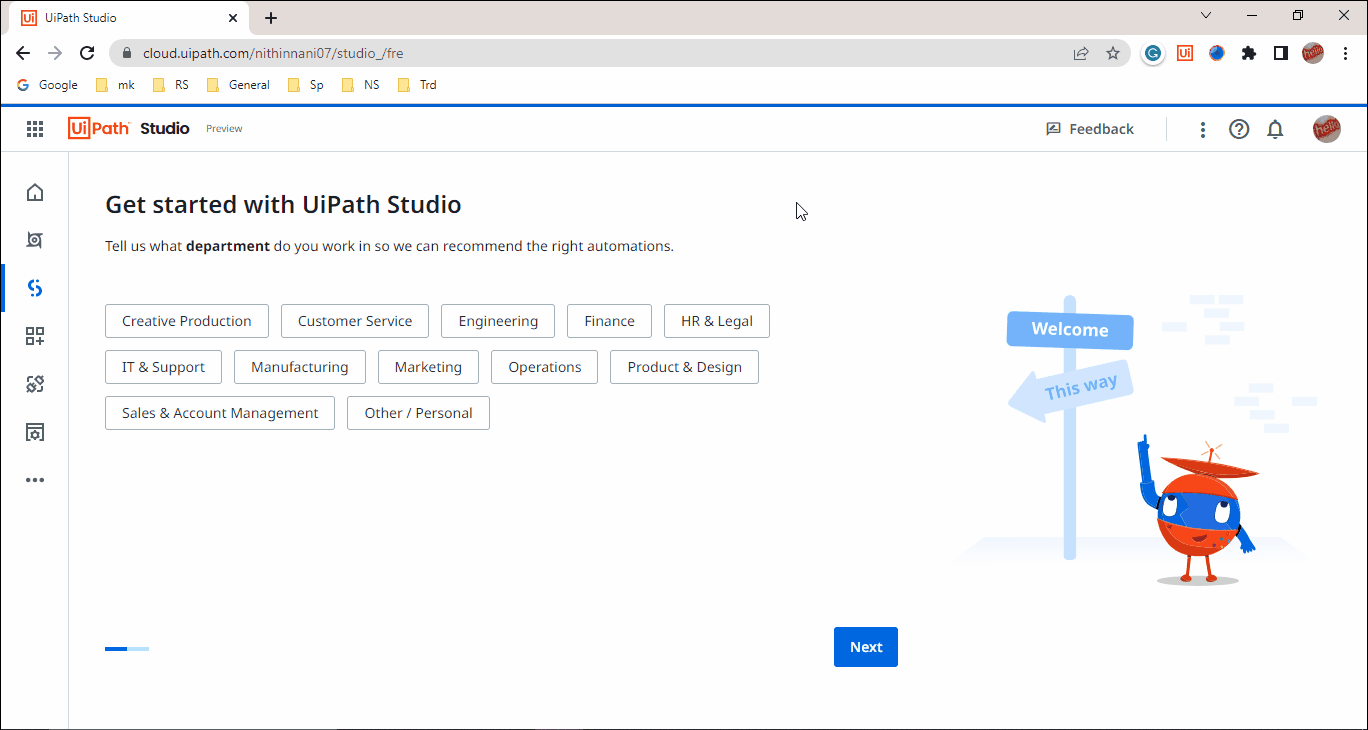Click the onboarding step progress indicator
The image size is (1368, 730).
(x=127, y=649)
